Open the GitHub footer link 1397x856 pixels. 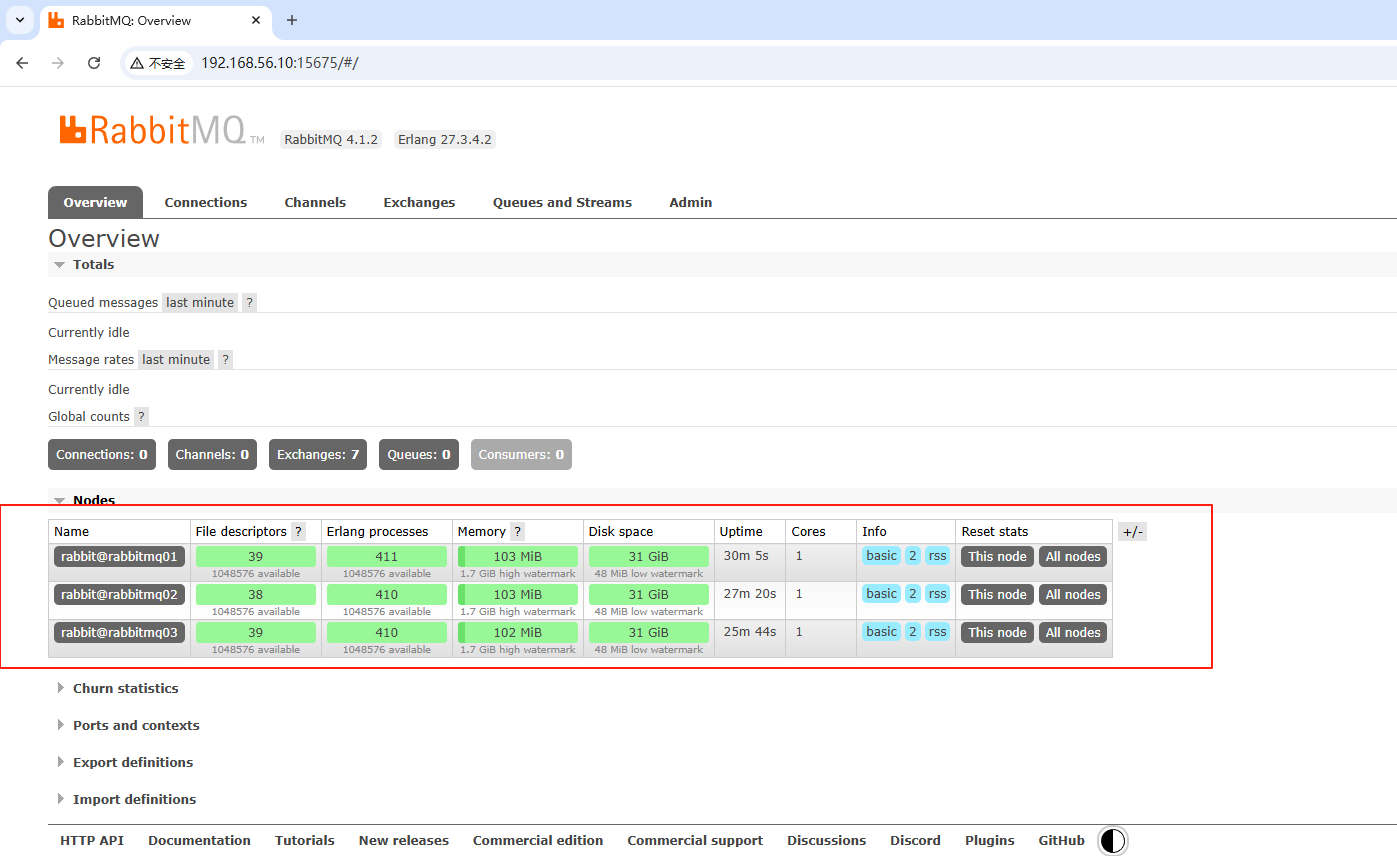(1062, 841)
